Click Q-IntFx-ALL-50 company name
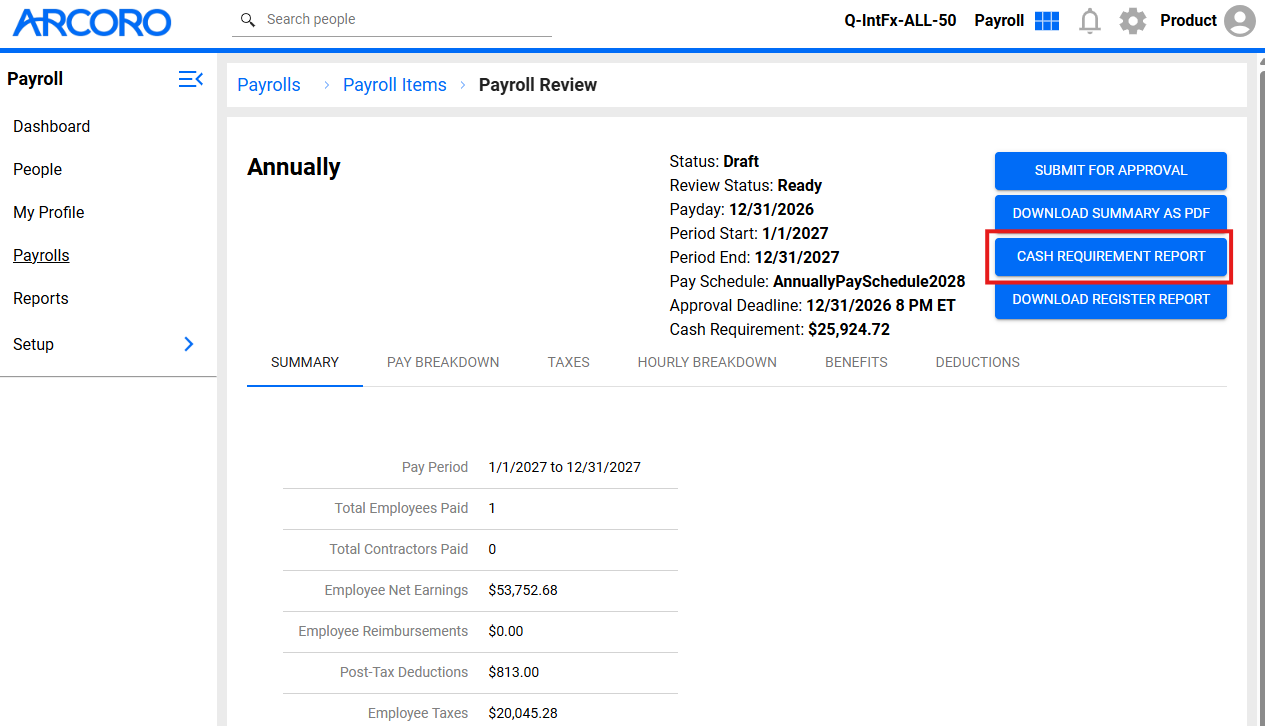Image resolution: width=1265 pixels, height=726 pixels. 900,21
